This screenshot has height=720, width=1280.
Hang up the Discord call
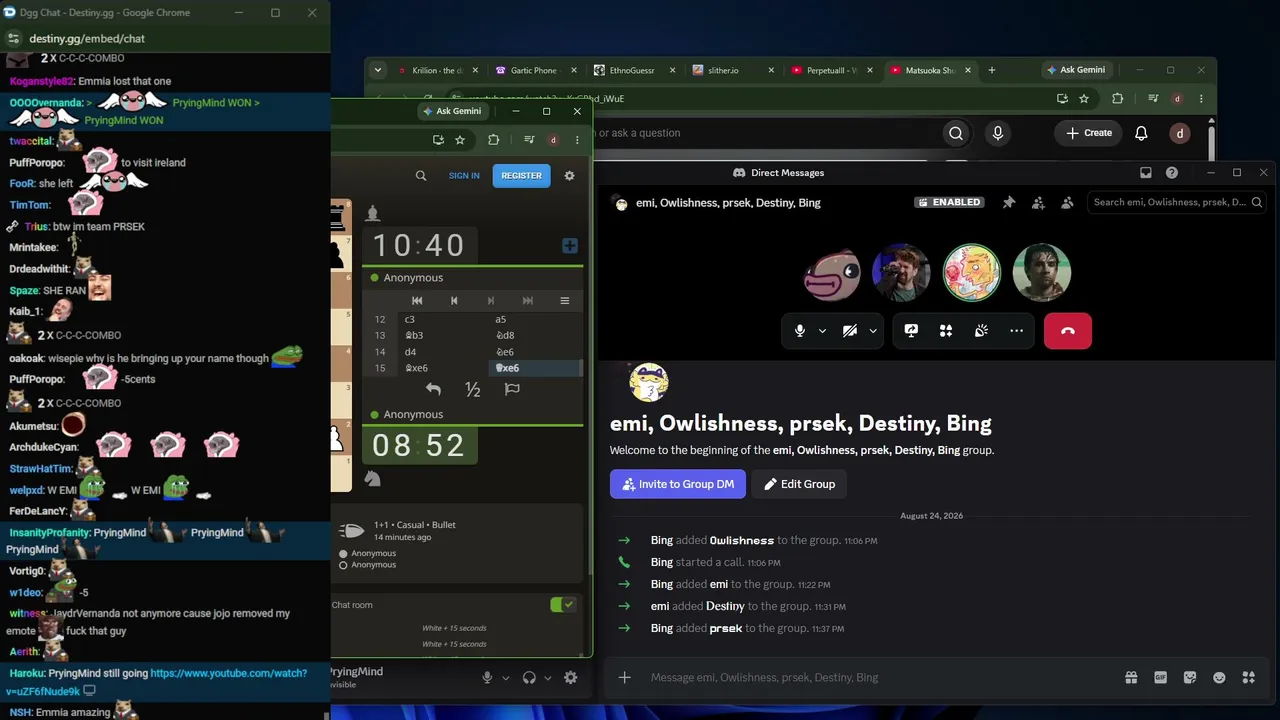pos(1068,331)
